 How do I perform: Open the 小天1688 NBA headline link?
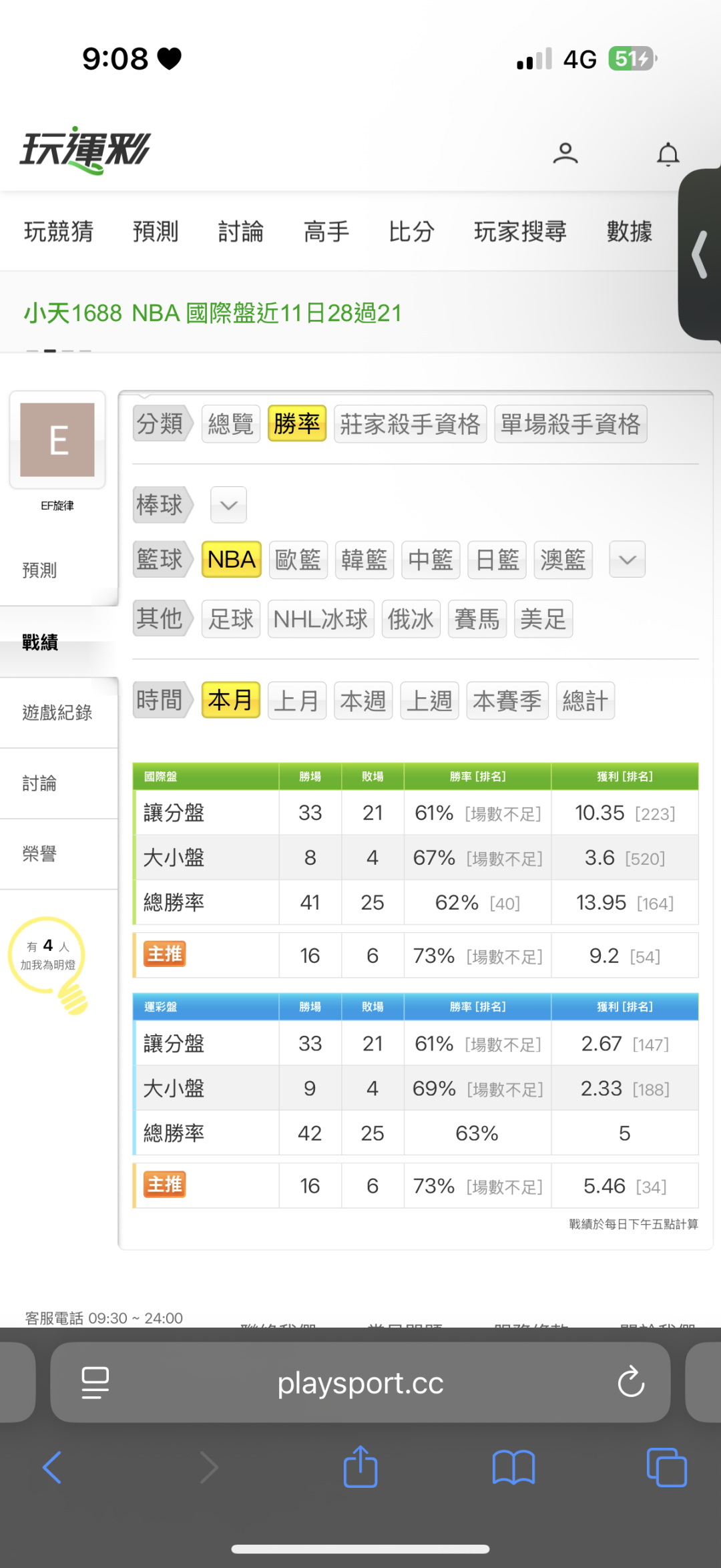pos(213,313)
